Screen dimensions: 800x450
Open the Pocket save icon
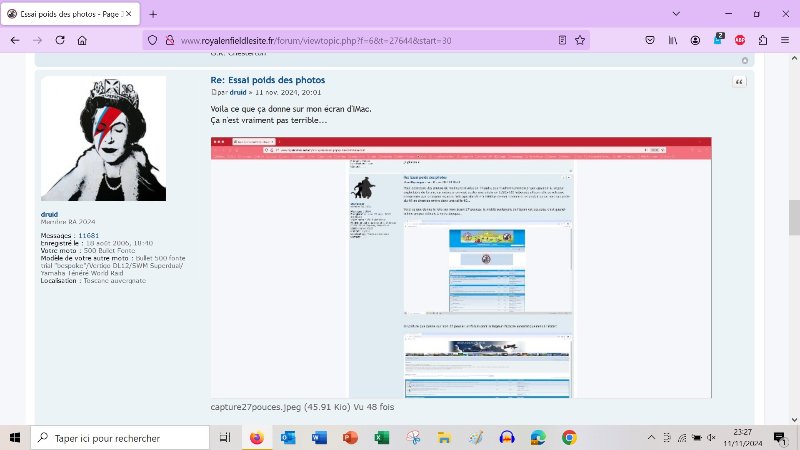[x=649, y=40]
